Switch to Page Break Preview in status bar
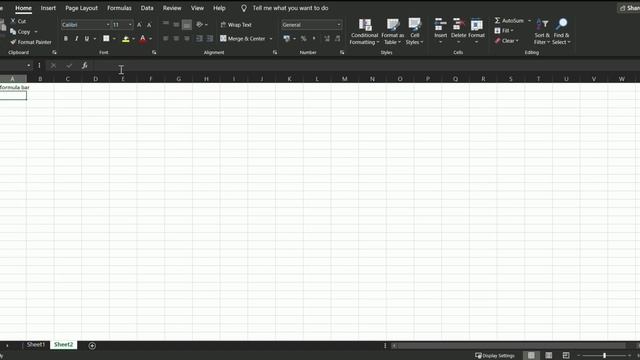 566,356
